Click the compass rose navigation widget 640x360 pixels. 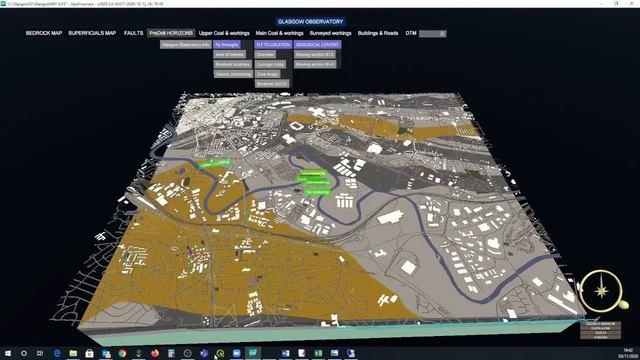pyautogui.click(x=601, y=291)
